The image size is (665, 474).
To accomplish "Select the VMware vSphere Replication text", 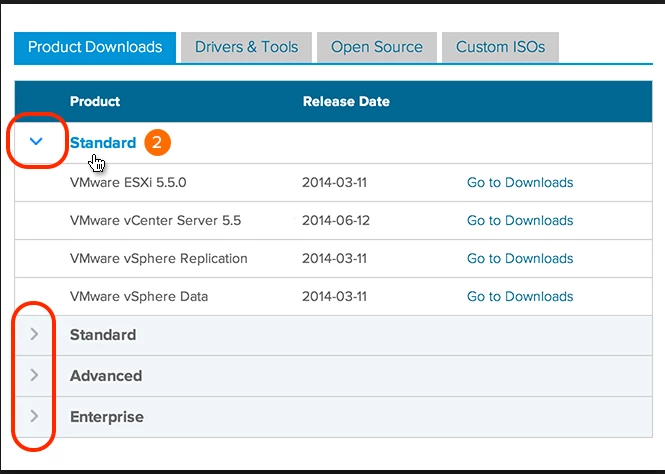I will tap(159, 258).
